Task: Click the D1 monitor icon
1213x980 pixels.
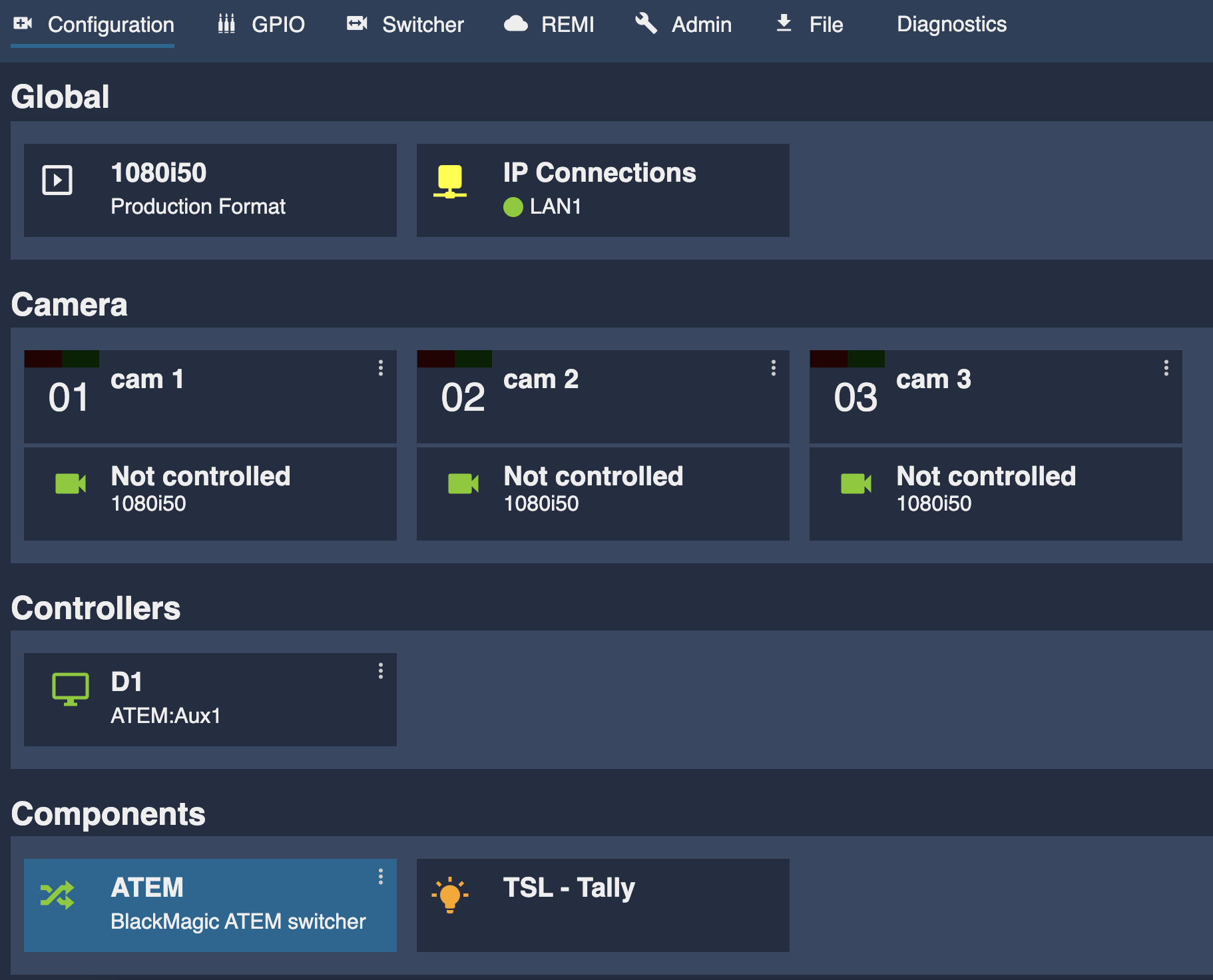Action: (71, 689)
